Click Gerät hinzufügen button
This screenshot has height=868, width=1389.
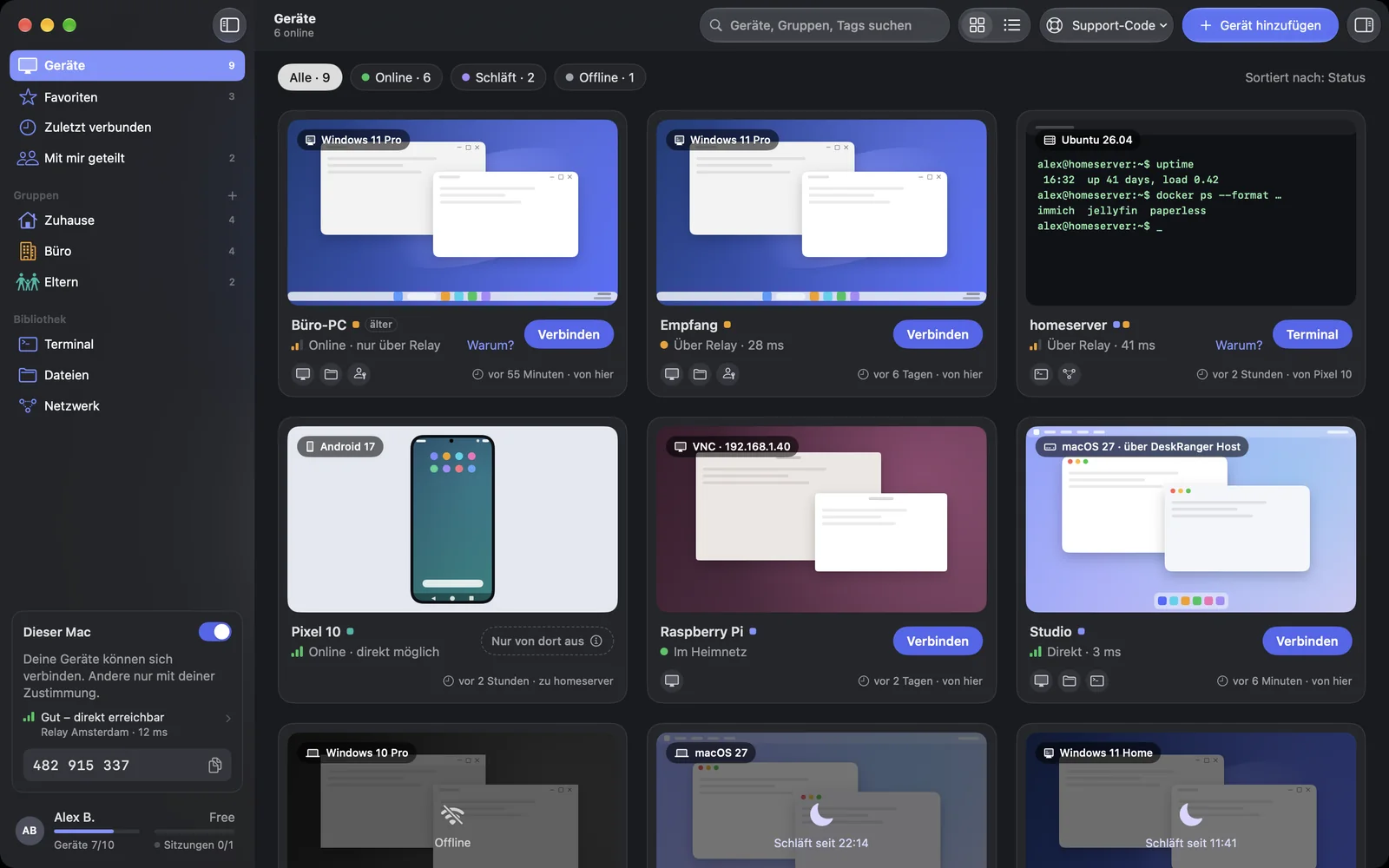(x=1260, y=25)
